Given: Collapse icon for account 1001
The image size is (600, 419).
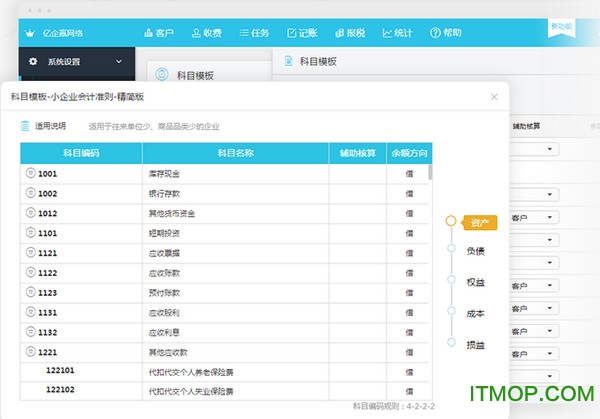Looking at the screenshot, I should (x=31, y=173).
